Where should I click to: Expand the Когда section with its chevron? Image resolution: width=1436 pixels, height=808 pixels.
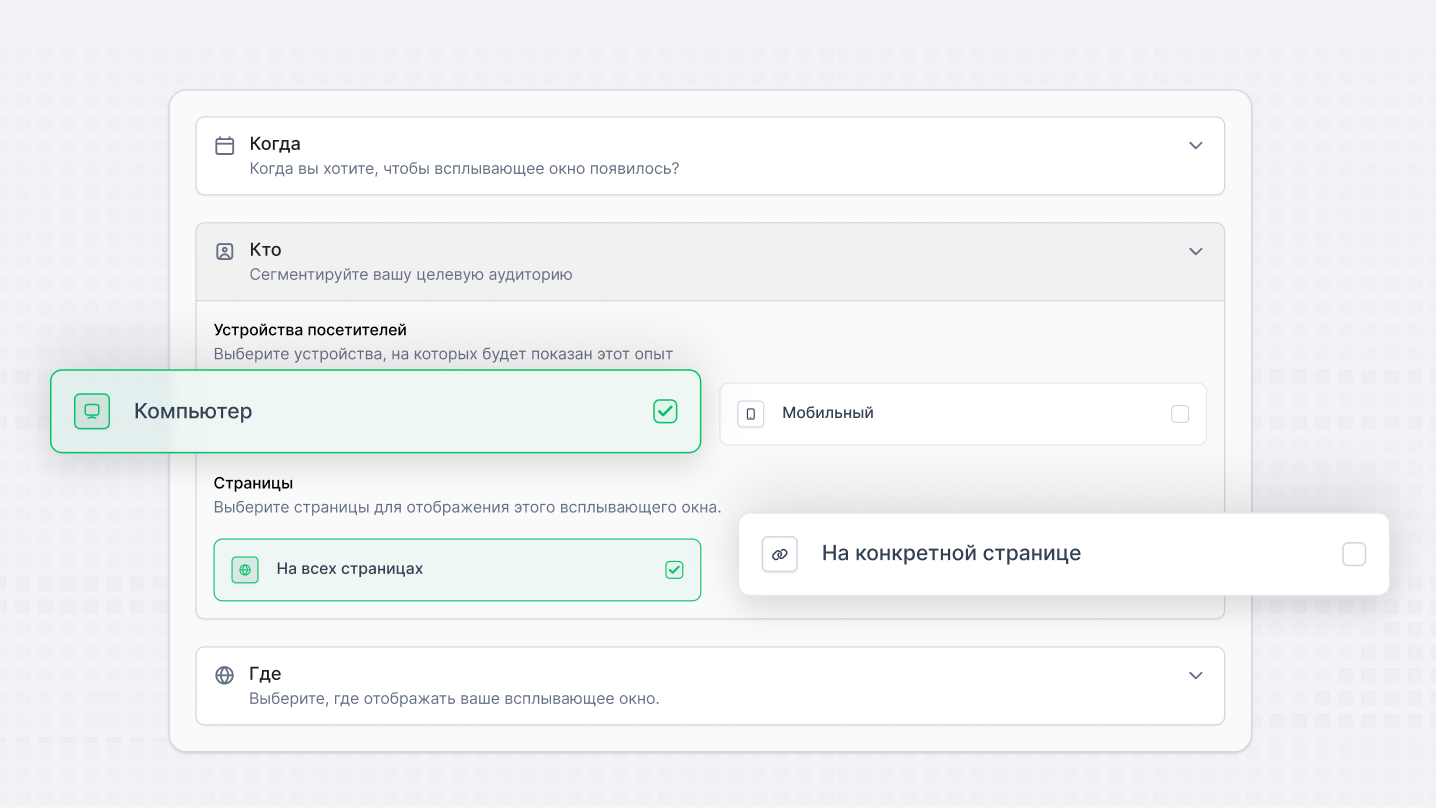[x=1195, y=146]
